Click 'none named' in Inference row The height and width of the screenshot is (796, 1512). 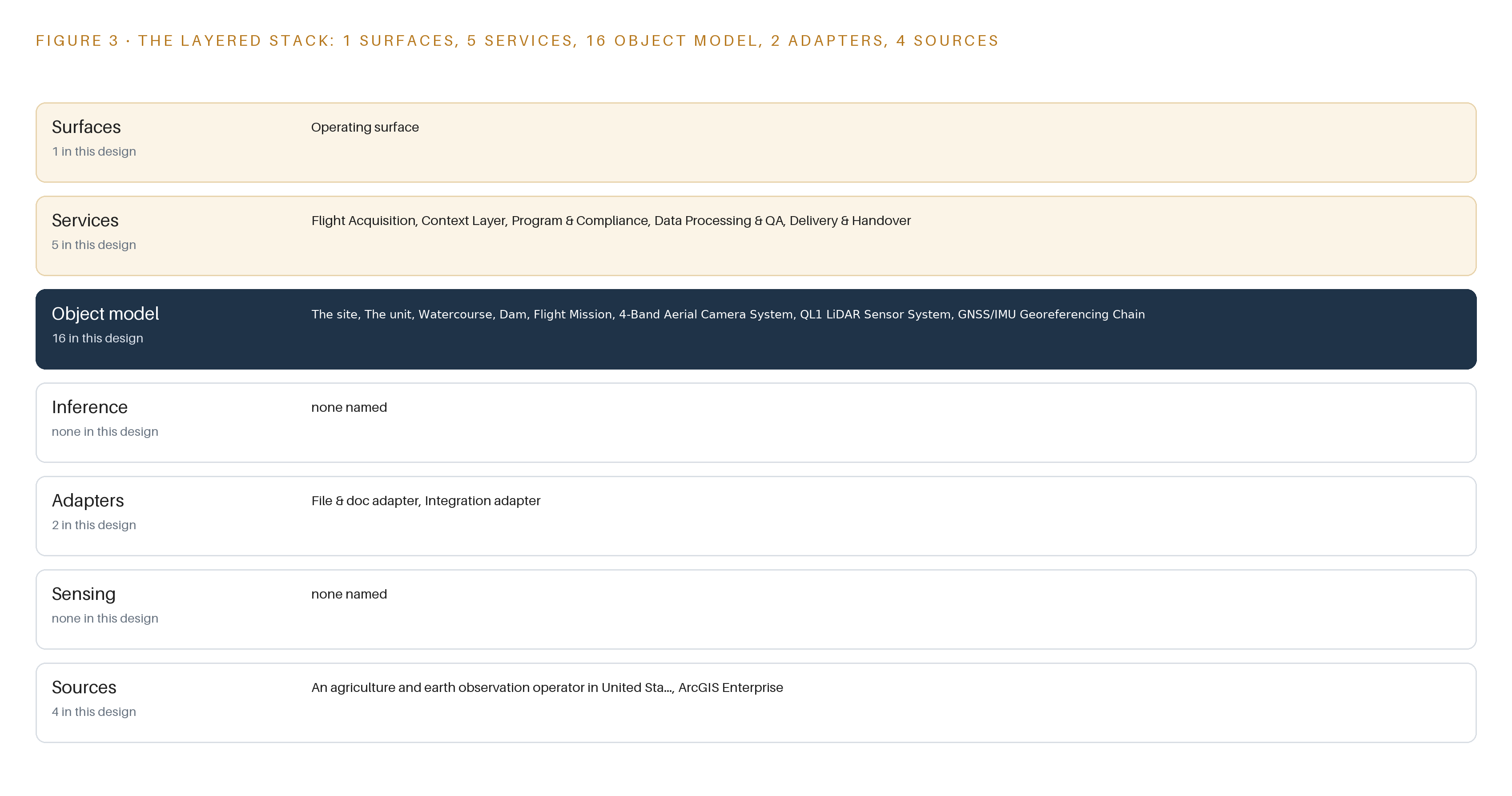(349, 407)
